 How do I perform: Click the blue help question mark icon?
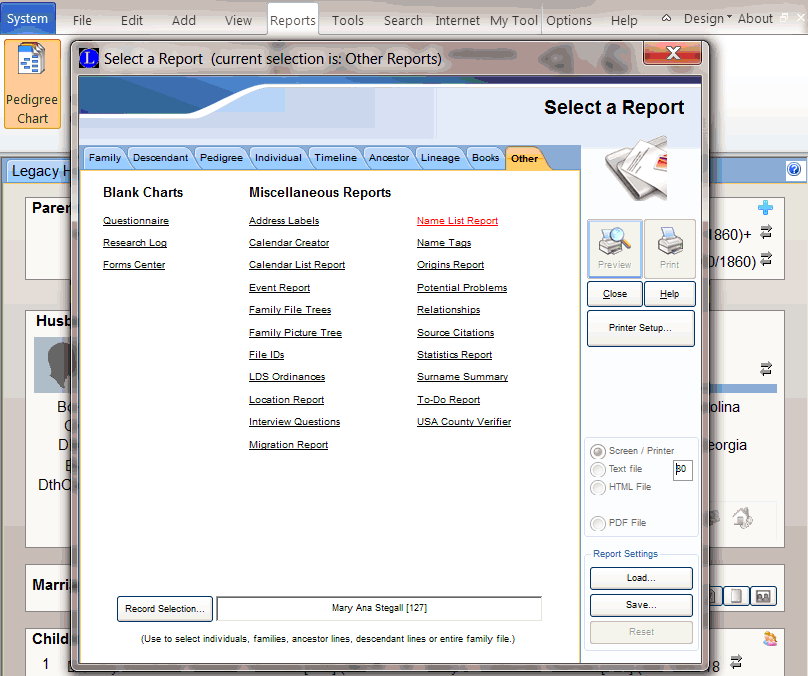(794, 170)
